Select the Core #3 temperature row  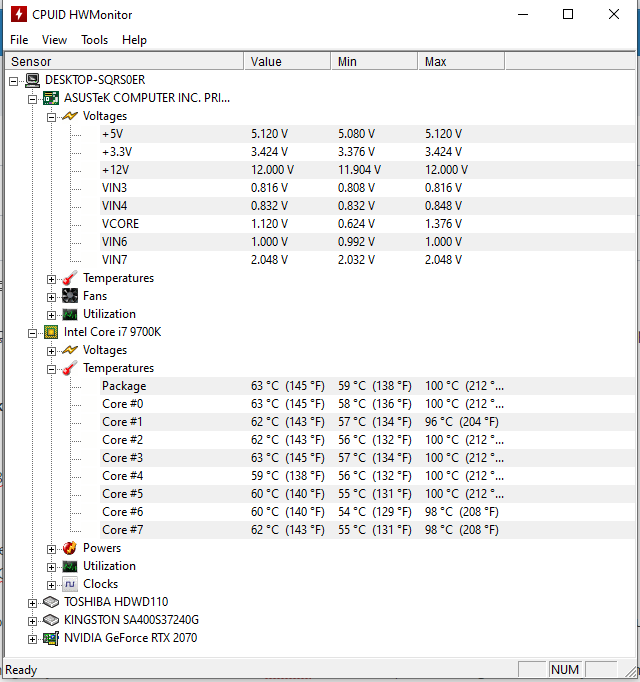pyautogui.click(x=367, y=458)
